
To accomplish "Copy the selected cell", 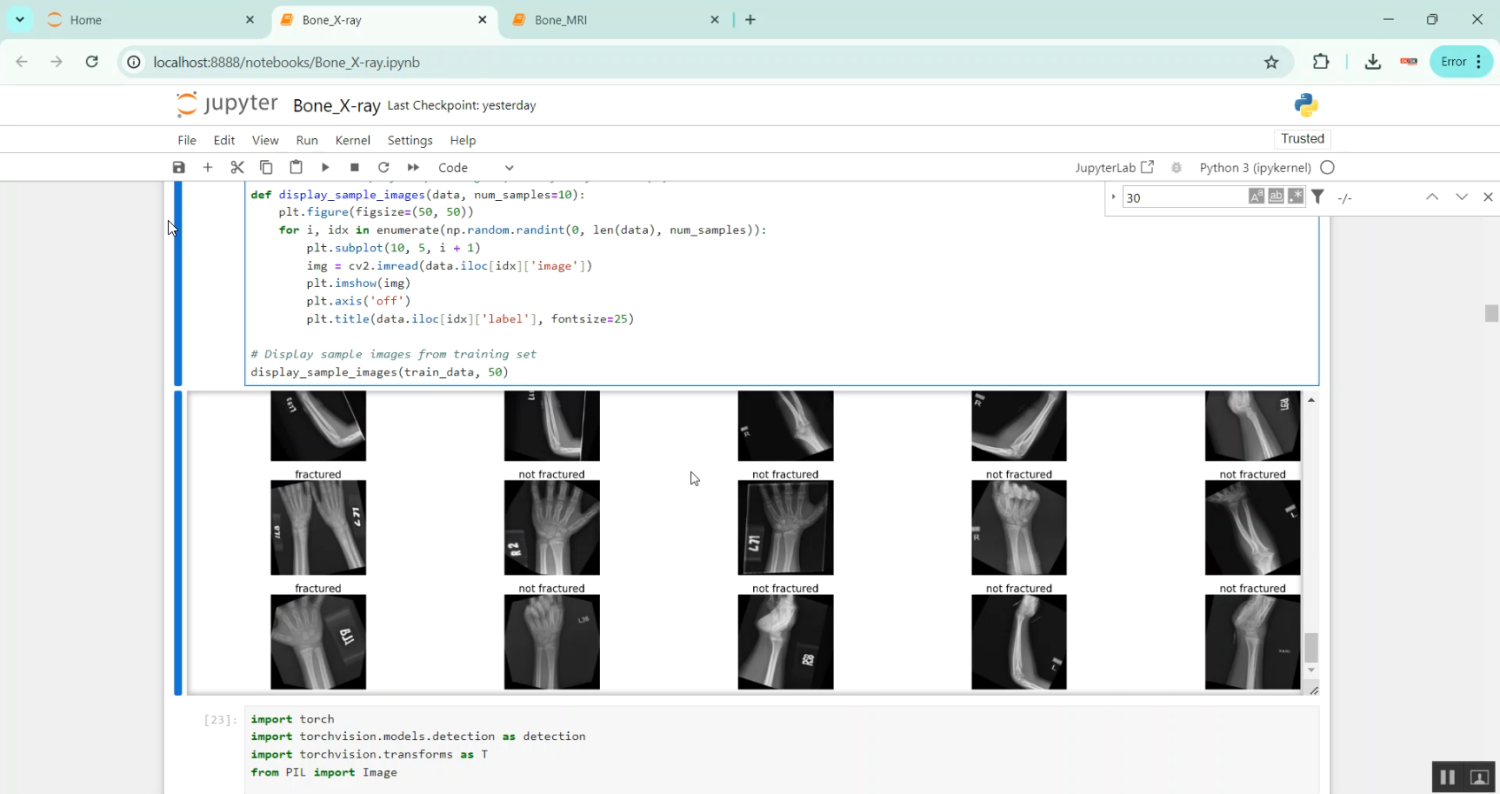I will pos(266,168).
